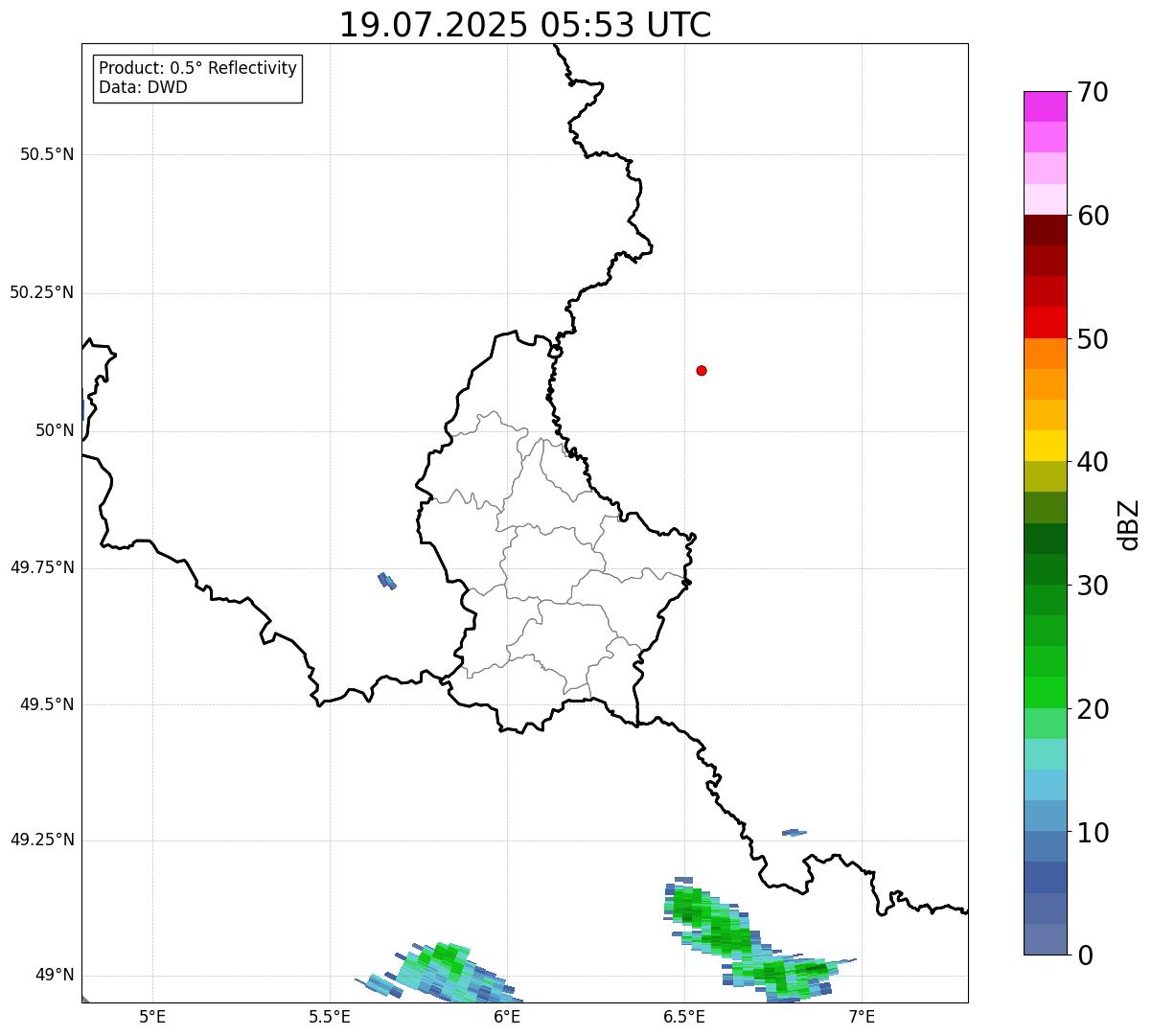Click the 7°E longitude label
1152x1036 pixels.
[x=862, y=1016]
